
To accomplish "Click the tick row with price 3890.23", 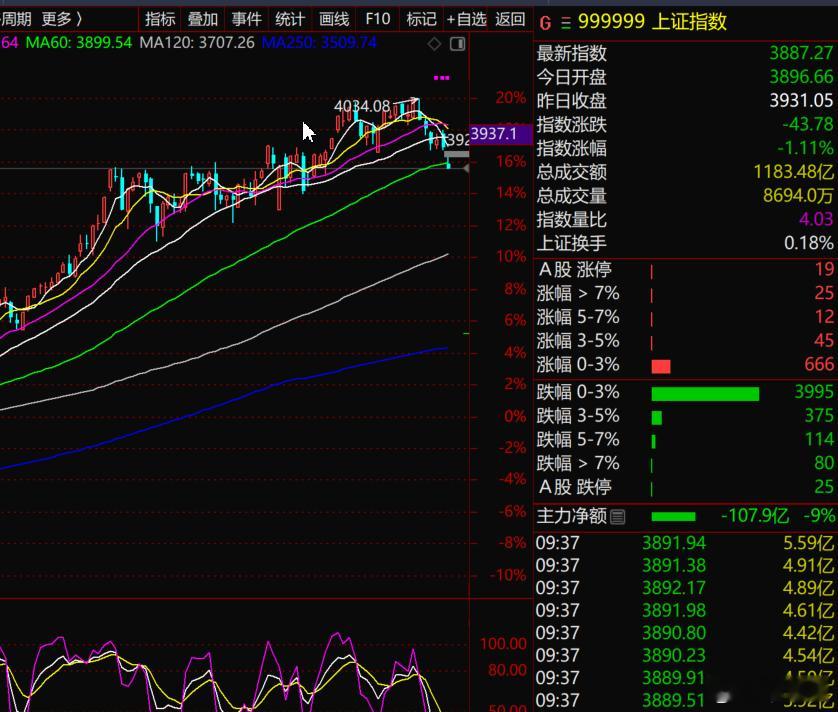I will [685, 655].
